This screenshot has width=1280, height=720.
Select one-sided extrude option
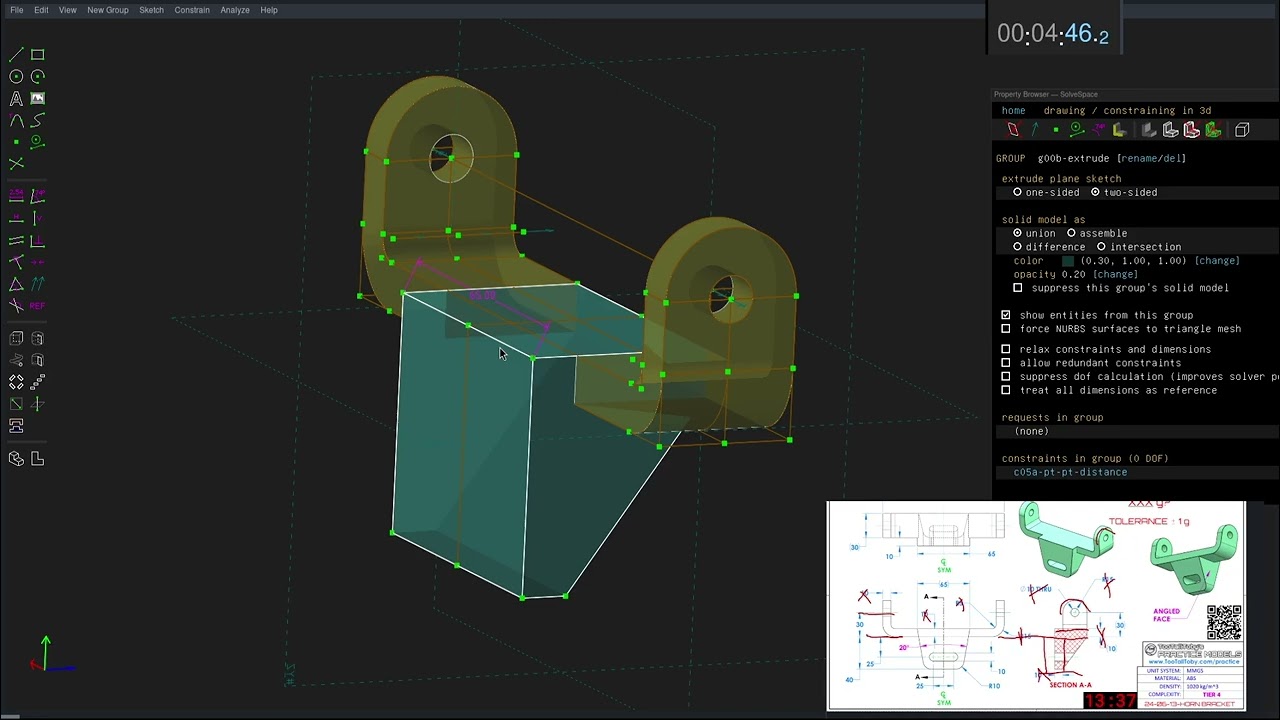[1046, 192]
